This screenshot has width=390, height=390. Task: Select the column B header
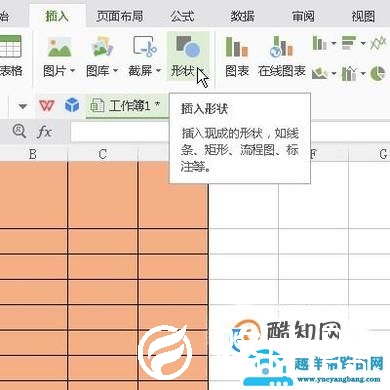pos(33,154)
